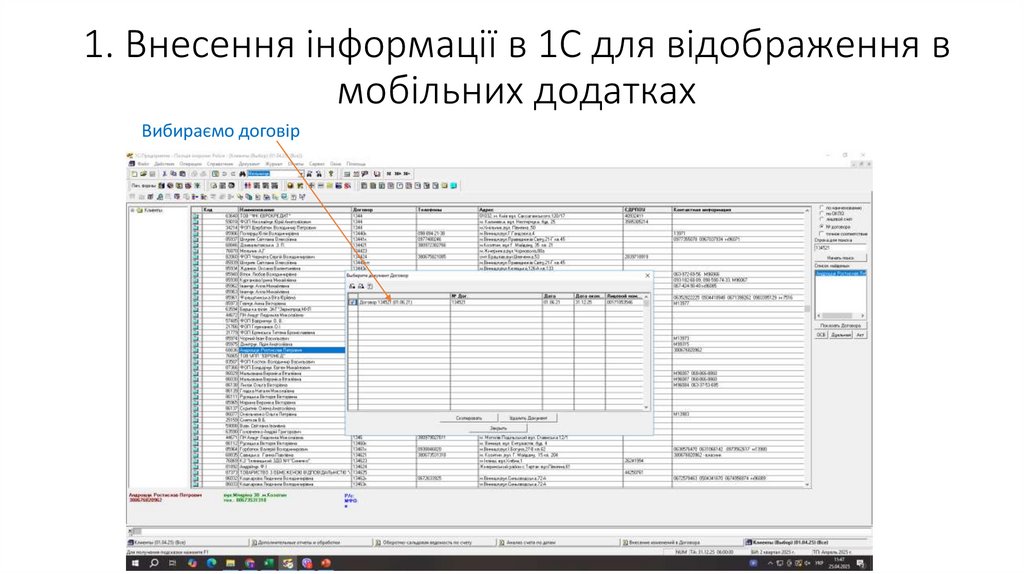Click the dialog list scroll-down arrow
Screen dimensions: 1024x574
(x=647, y=407)
